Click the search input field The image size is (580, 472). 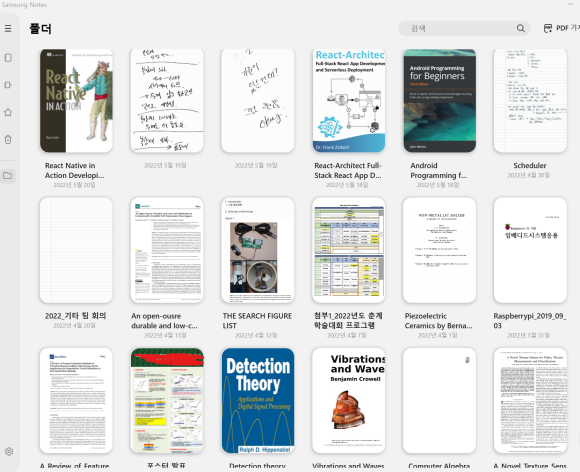click(x=464, y=28)
